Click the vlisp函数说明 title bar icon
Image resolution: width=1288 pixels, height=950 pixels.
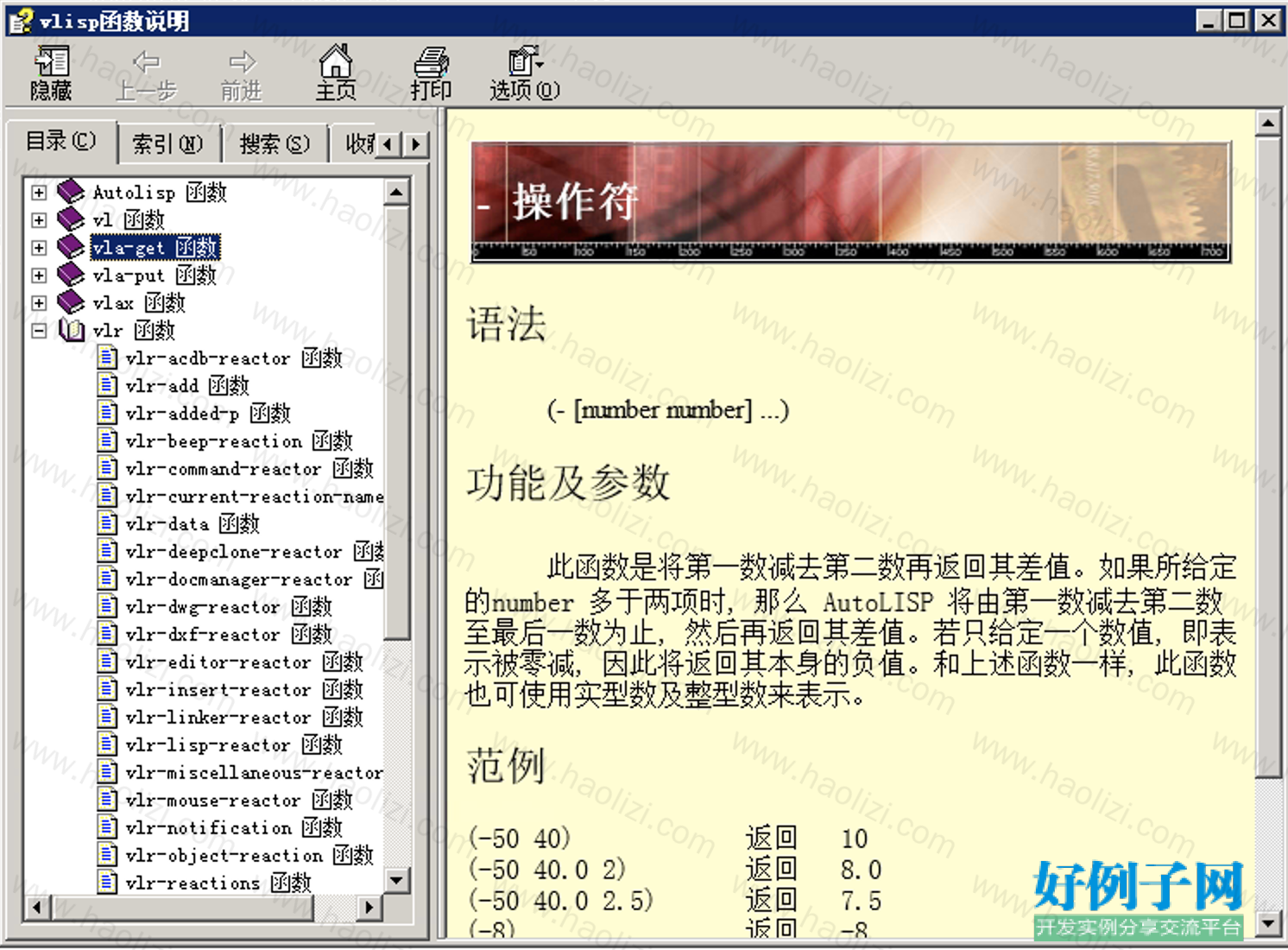22,20
